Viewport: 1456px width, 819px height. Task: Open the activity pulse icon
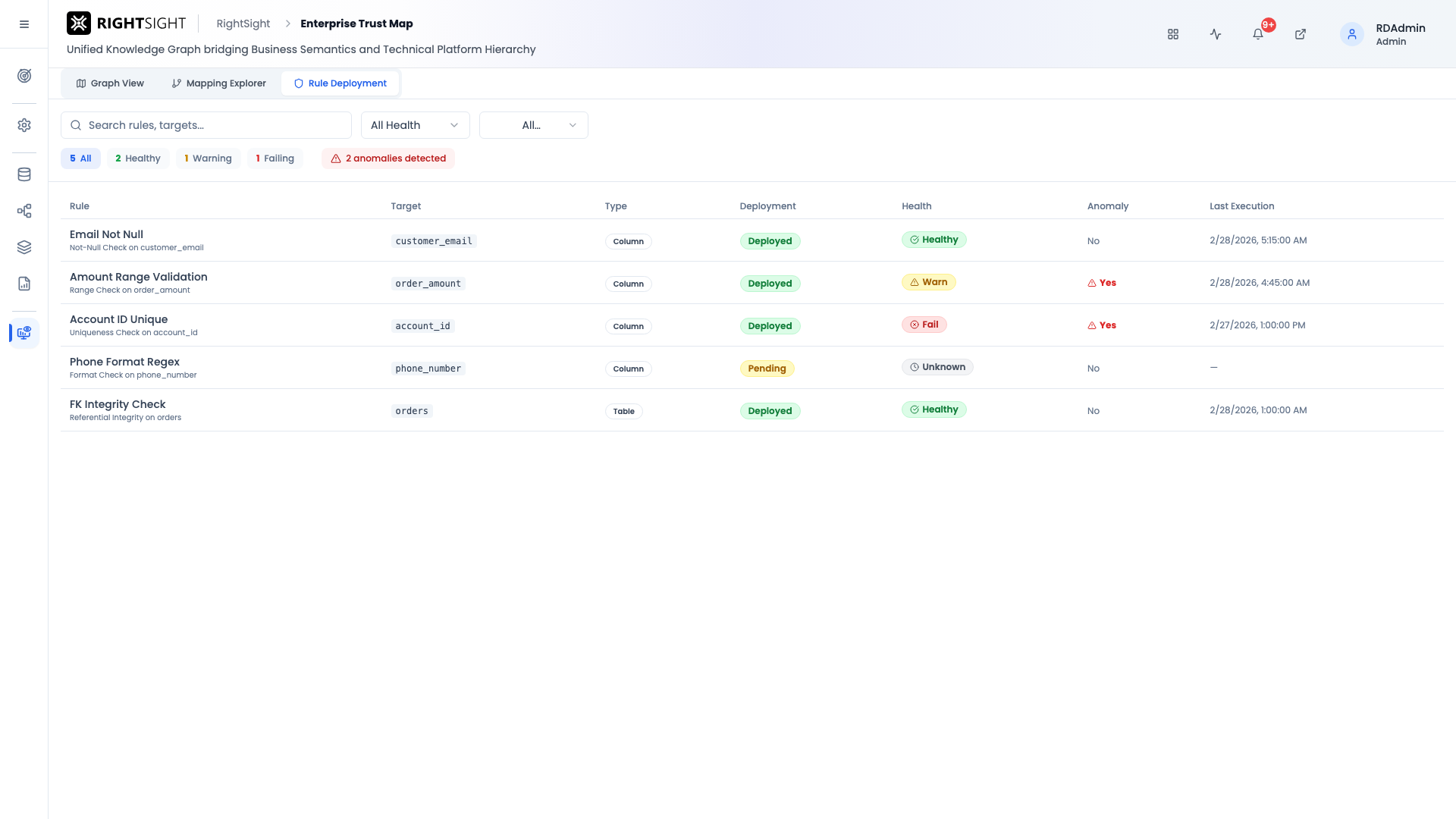pyautogui.click(x=1216, y=34)
